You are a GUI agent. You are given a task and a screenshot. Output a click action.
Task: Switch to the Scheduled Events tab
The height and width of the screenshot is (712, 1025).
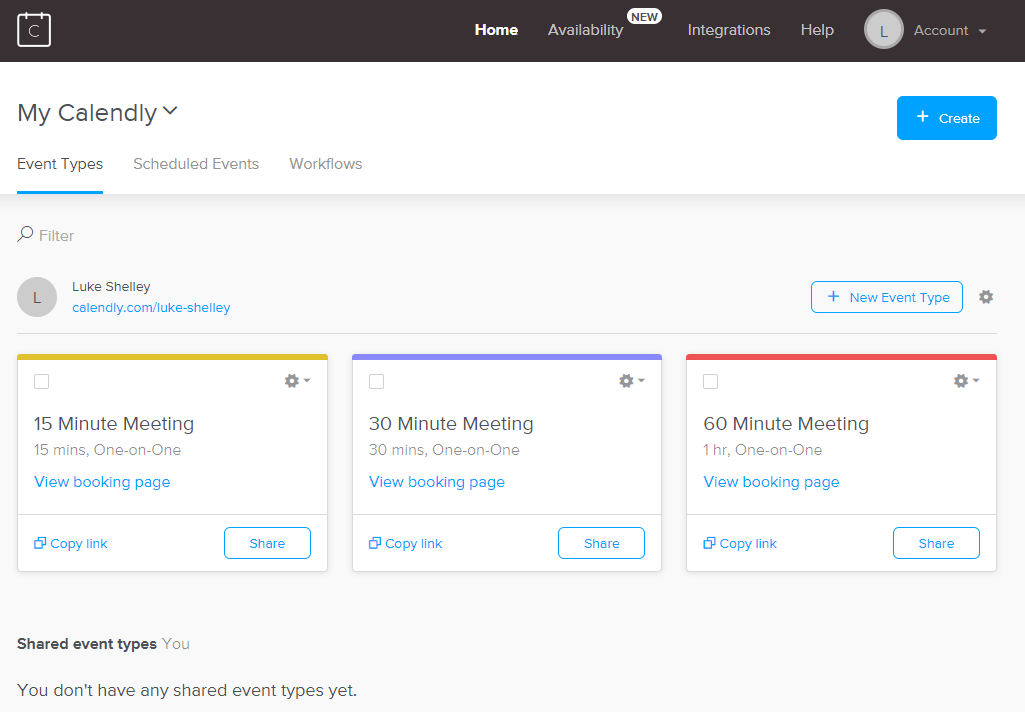click(x=196, y=164)
